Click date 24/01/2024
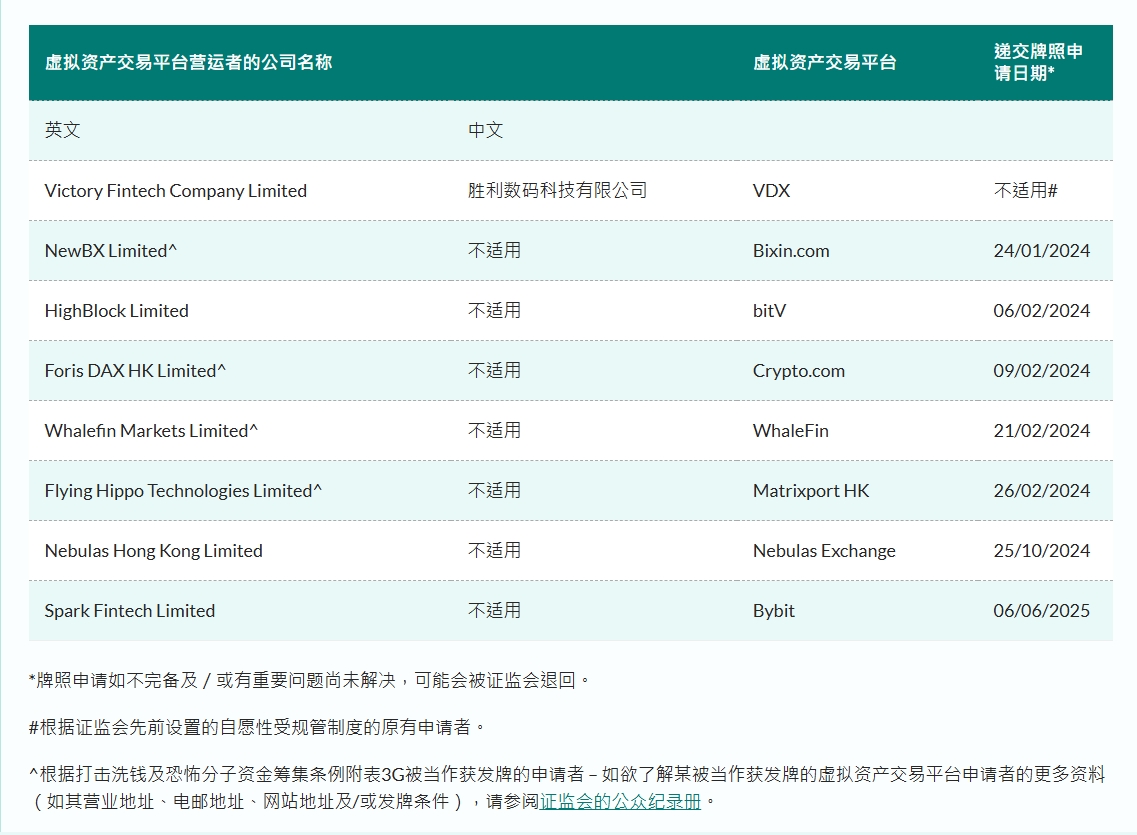The height and width of the screenshot is (835, 1137). click(1041, 251)
